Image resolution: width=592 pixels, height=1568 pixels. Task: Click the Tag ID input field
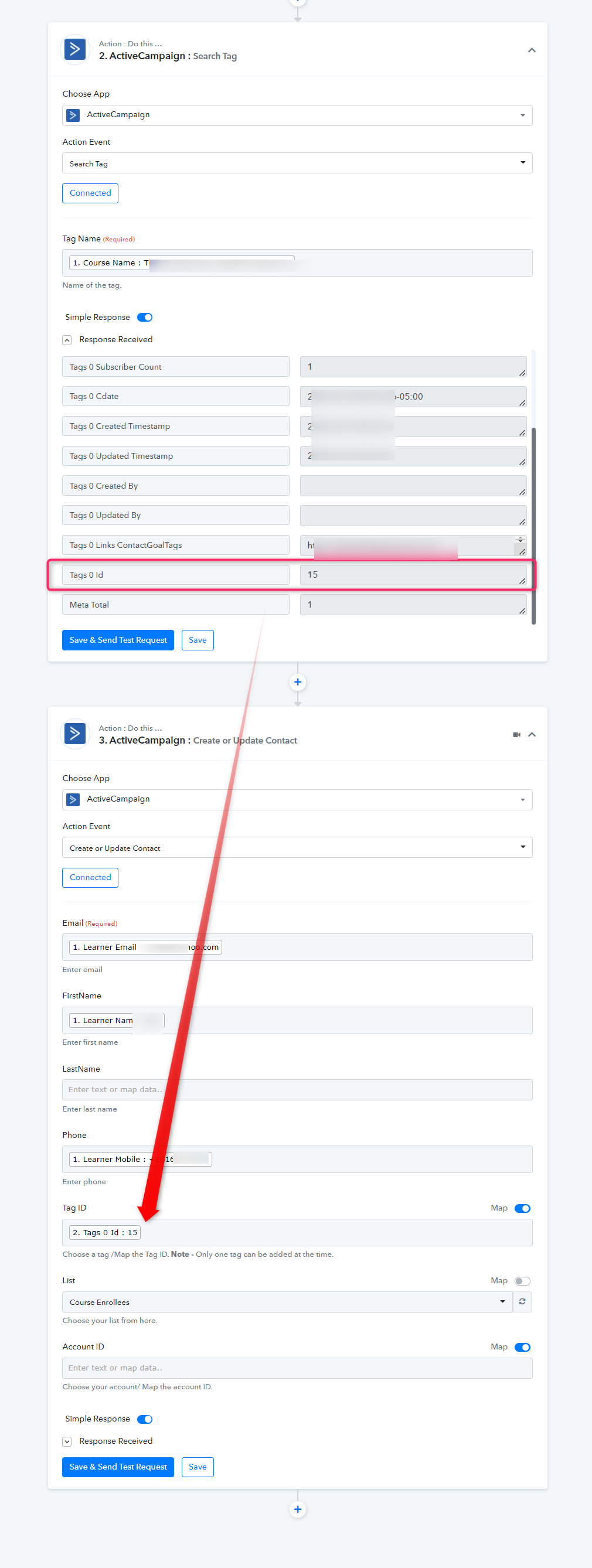click(x=297, y=1232)
